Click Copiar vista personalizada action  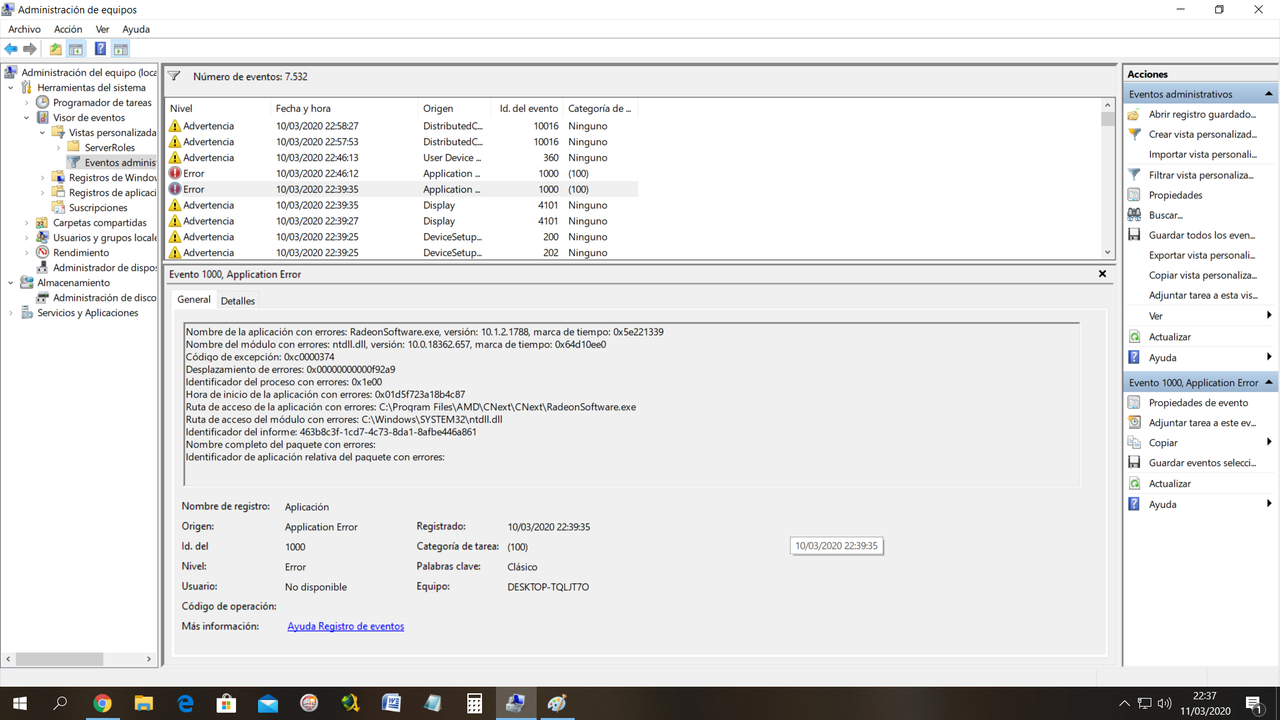click(1203, 276)
